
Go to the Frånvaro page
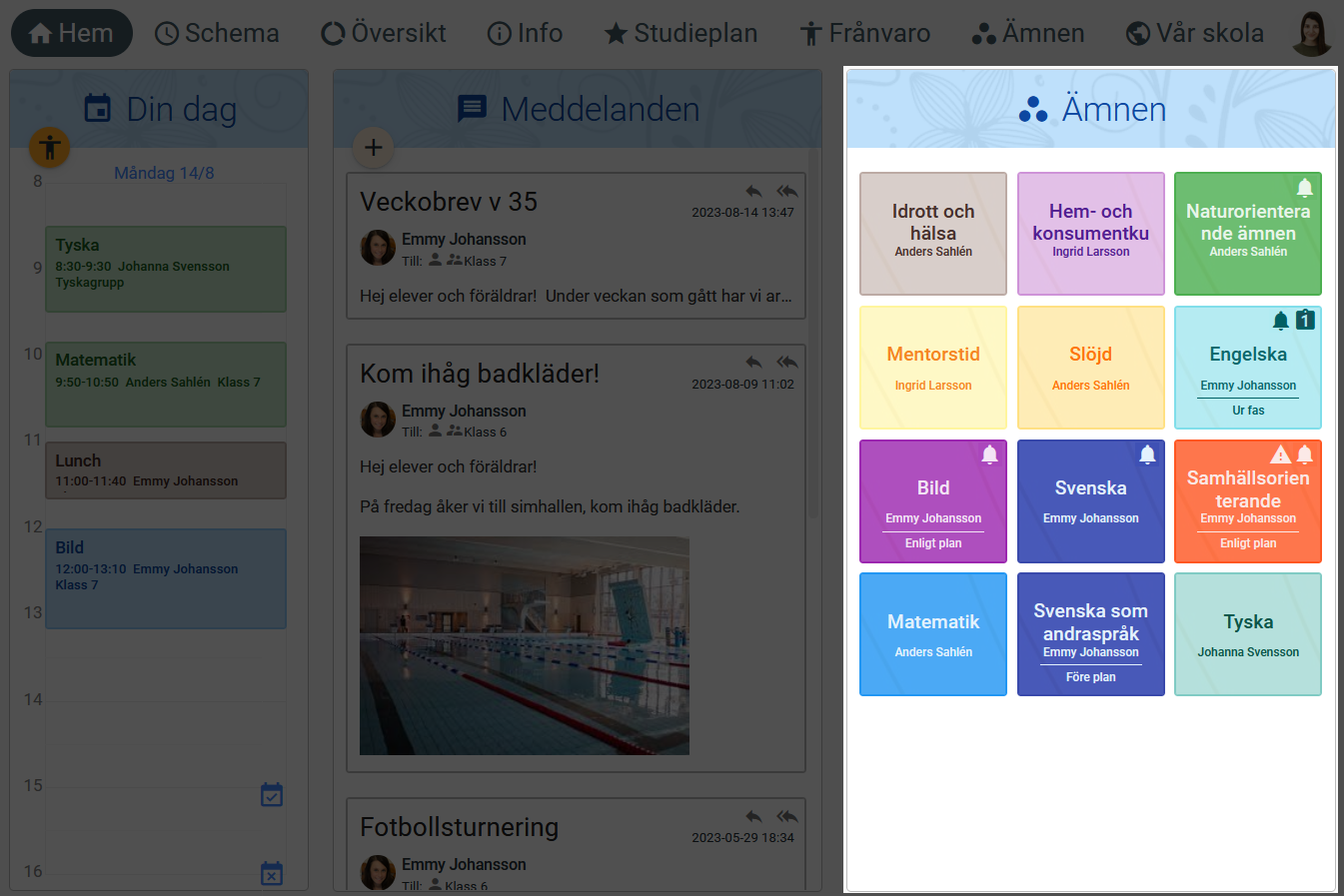864,33
